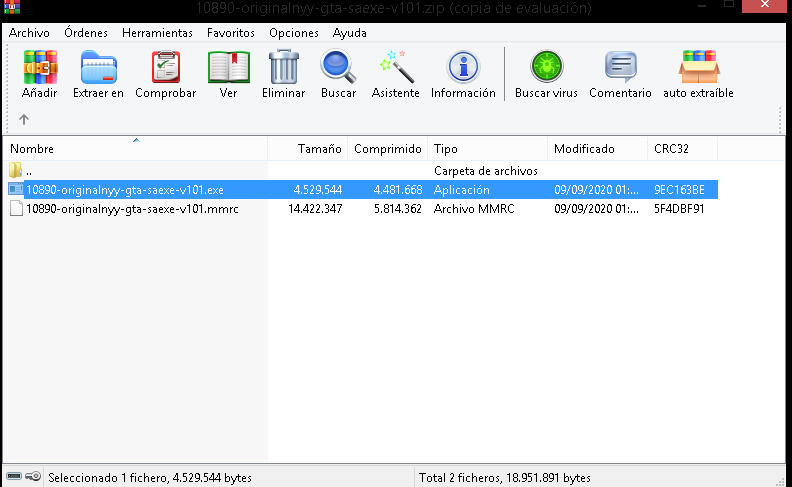Click 'Total 2 ficheros' status text

pyautogui.click(x=505, y=477)
